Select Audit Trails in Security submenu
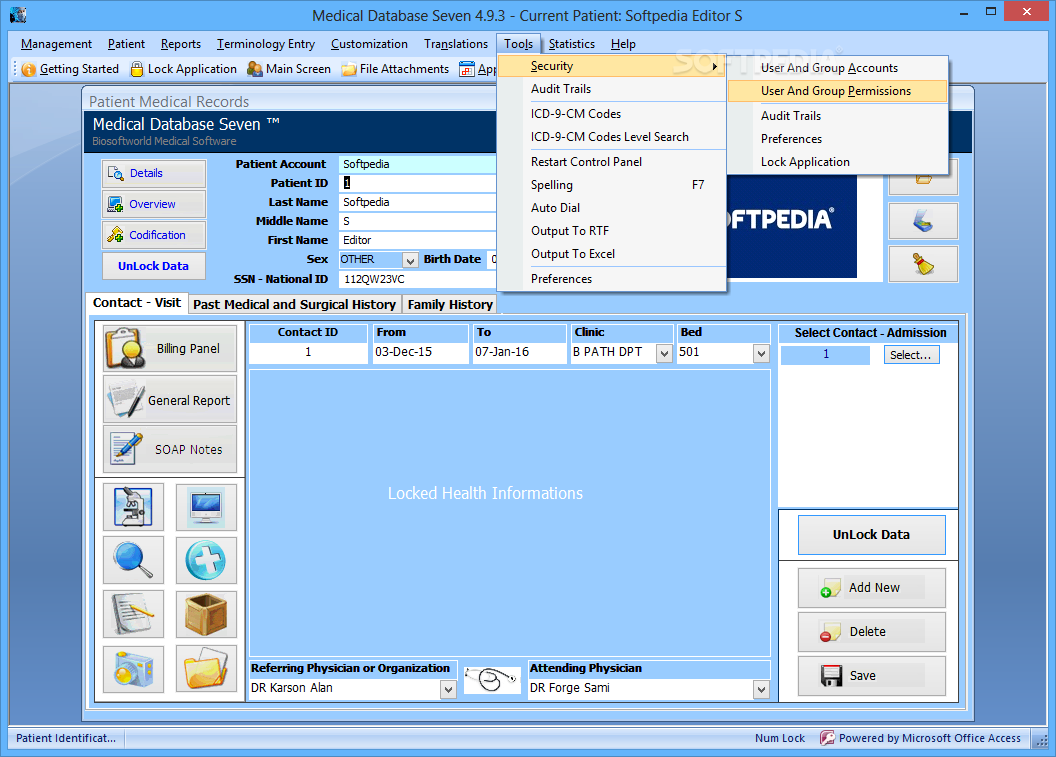 point(838,116)
